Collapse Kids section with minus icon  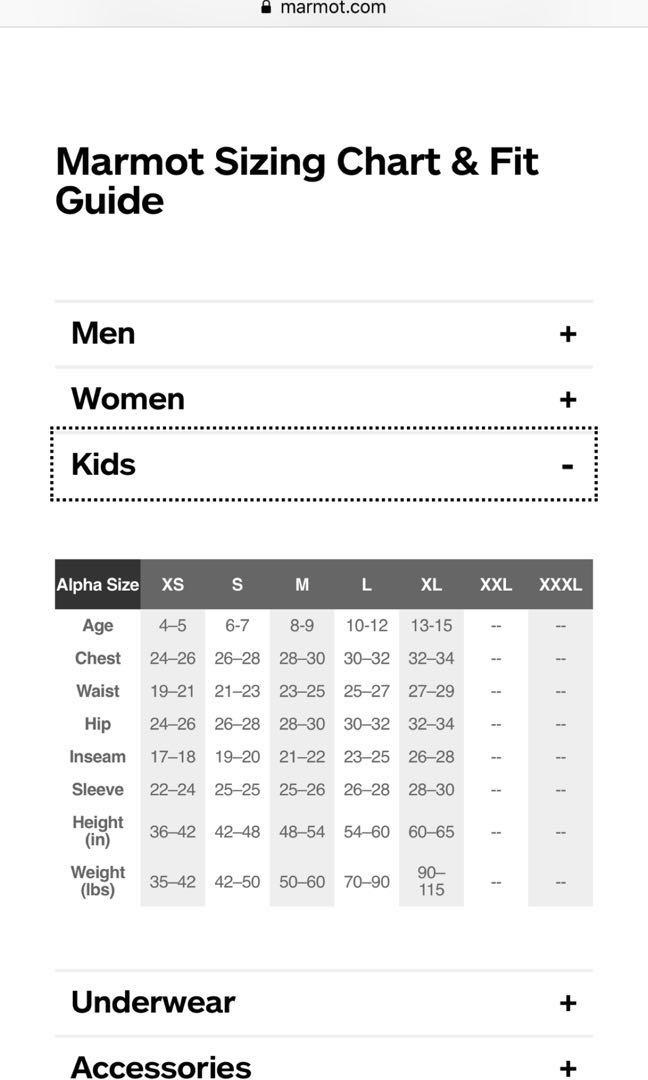[567, 467]
